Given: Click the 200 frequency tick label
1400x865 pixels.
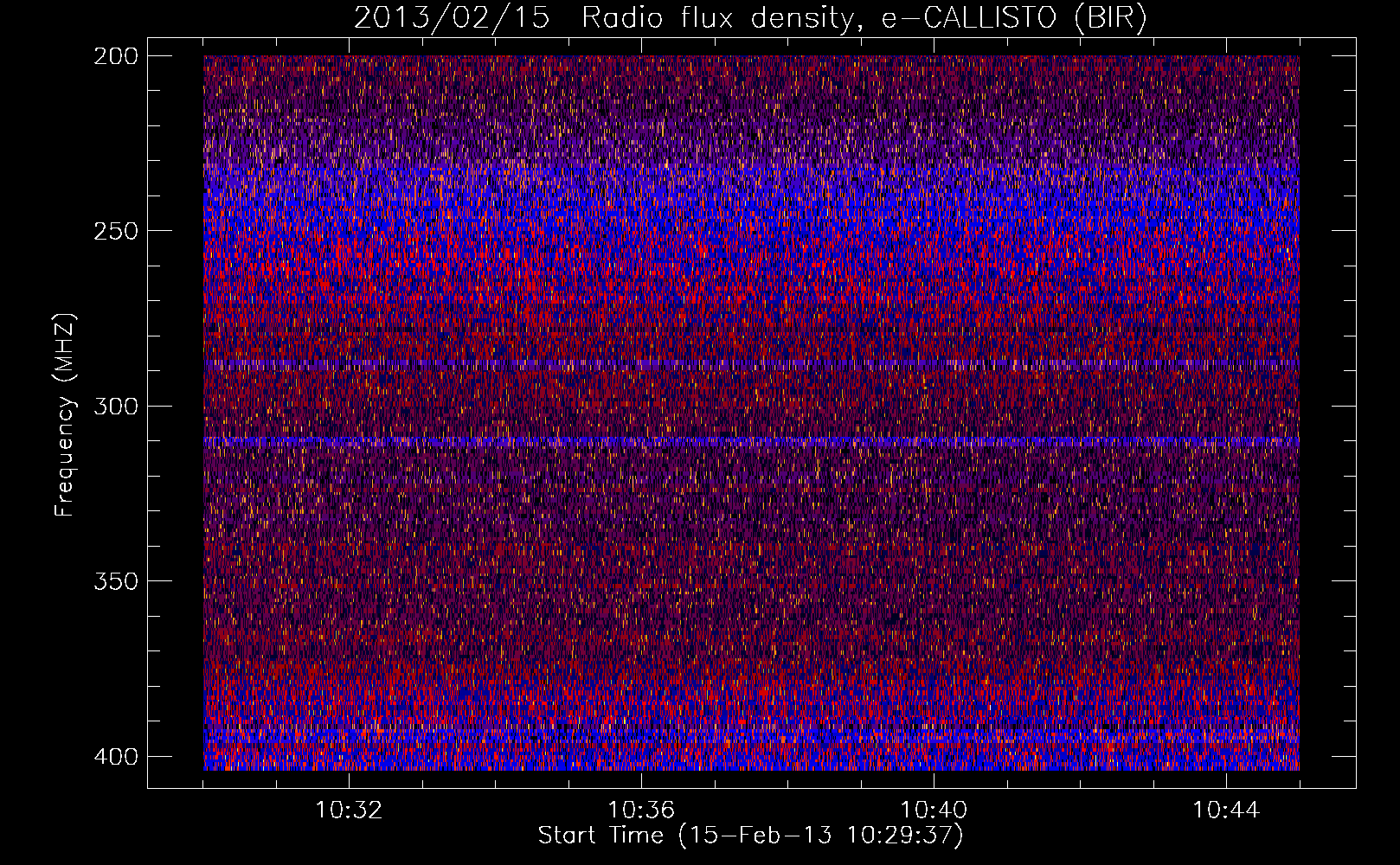Looking at the screenshot, I should pyautogui.click(x=115, y=56).
